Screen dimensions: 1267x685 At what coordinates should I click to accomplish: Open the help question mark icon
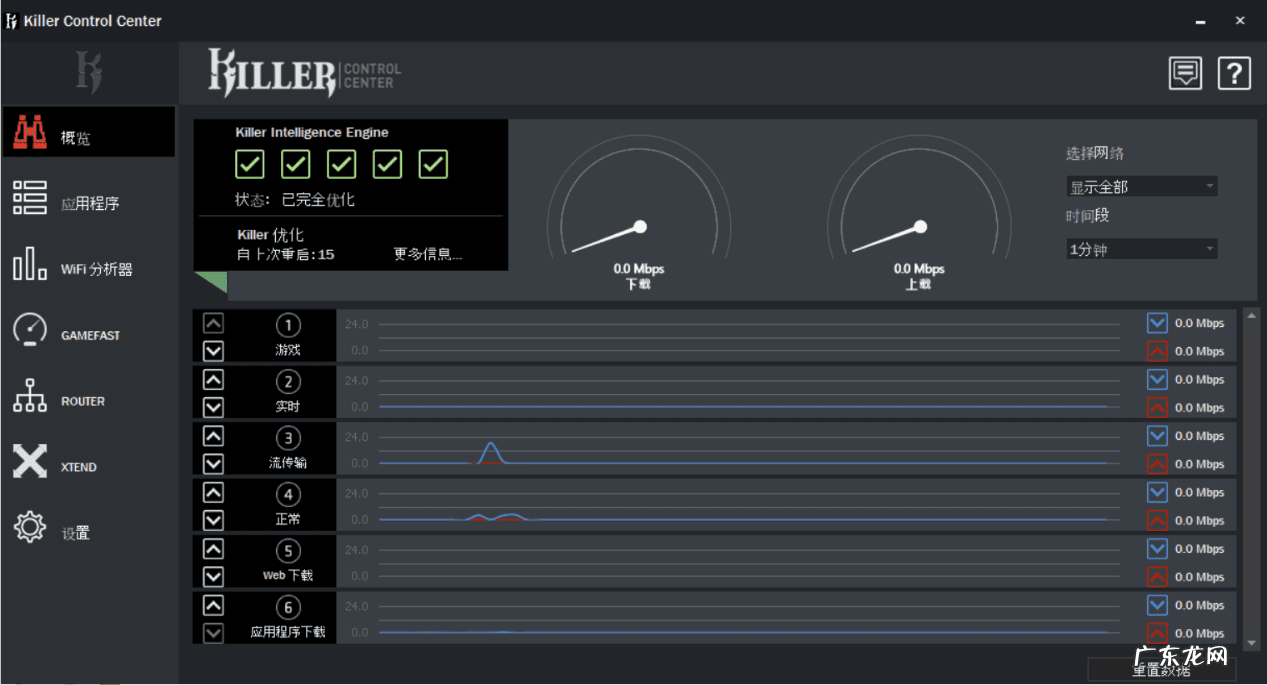coord(1234,73)
